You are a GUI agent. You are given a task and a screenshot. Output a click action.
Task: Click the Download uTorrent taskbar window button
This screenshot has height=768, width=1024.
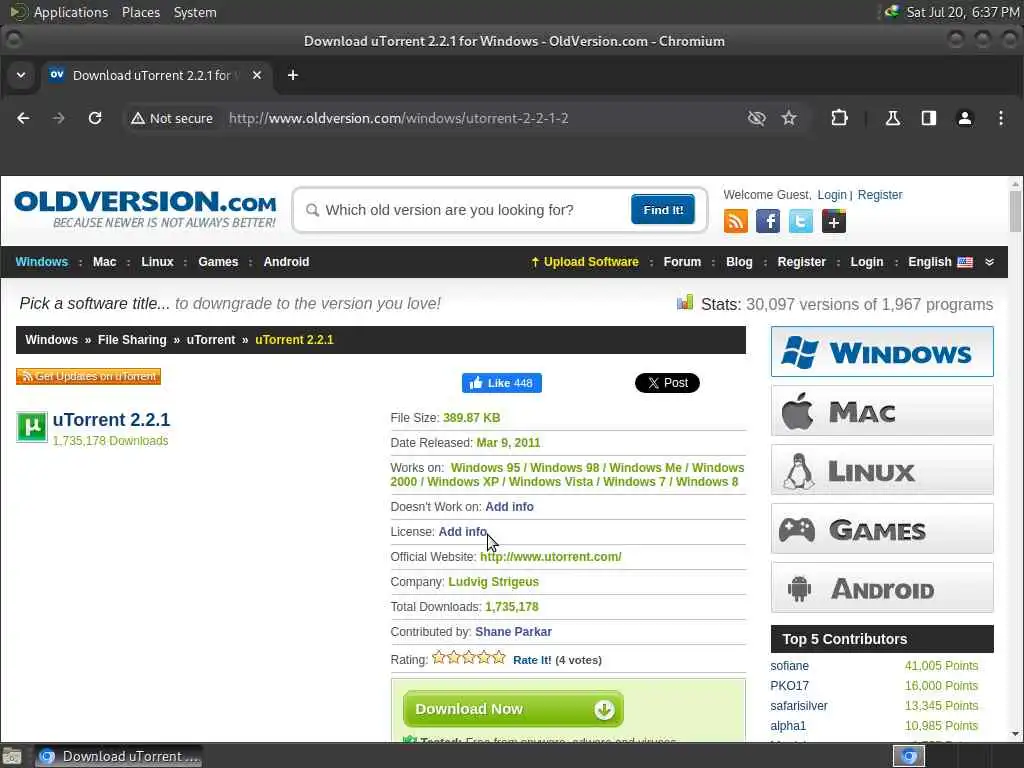tap(118, 756)
